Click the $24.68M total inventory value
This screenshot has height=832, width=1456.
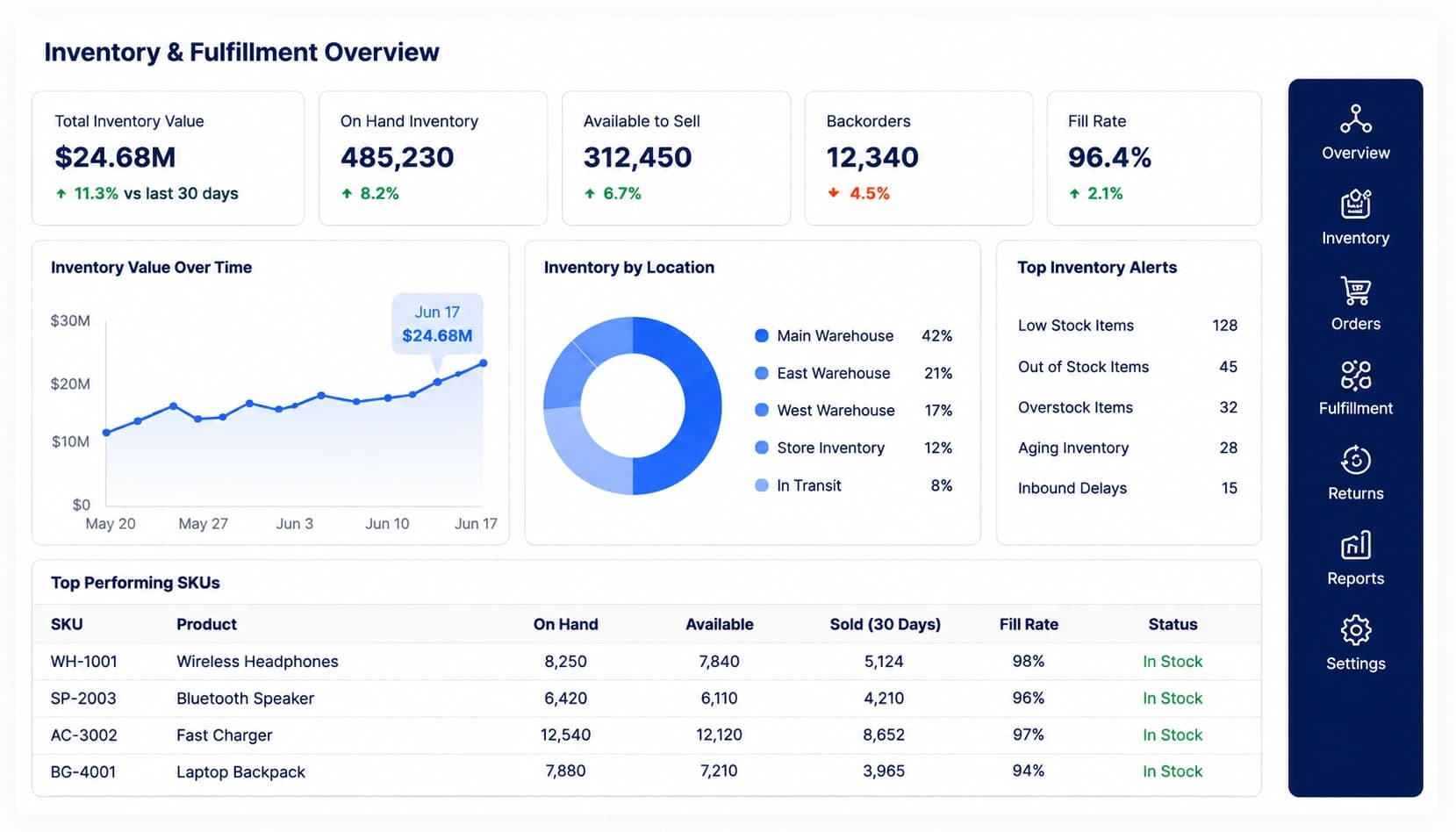[115, 157]
